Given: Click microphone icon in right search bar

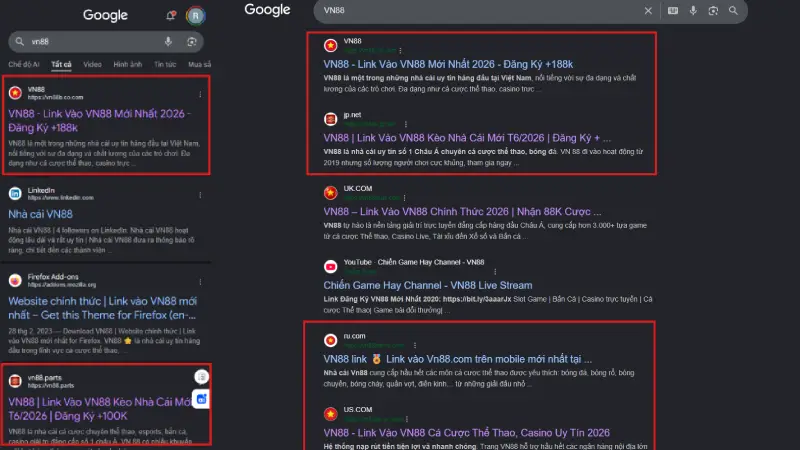Looking at the screenshot, I should pos(693,11).
